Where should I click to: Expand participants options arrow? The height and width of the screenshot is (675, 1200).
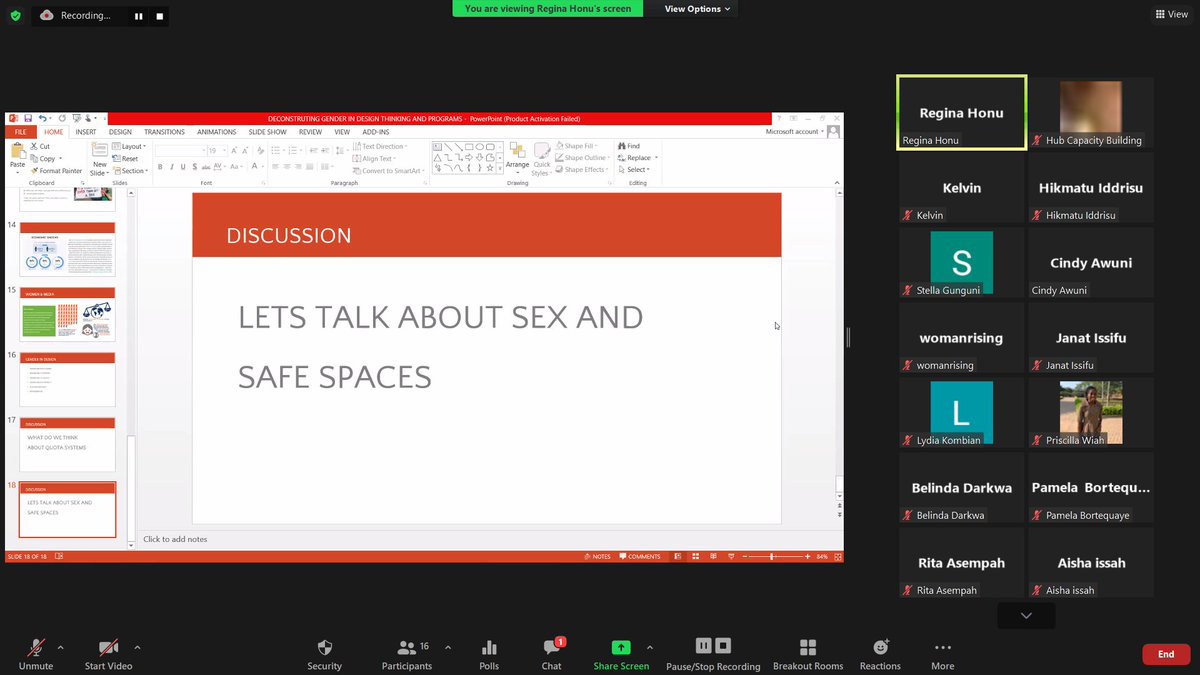coord(447,647)
